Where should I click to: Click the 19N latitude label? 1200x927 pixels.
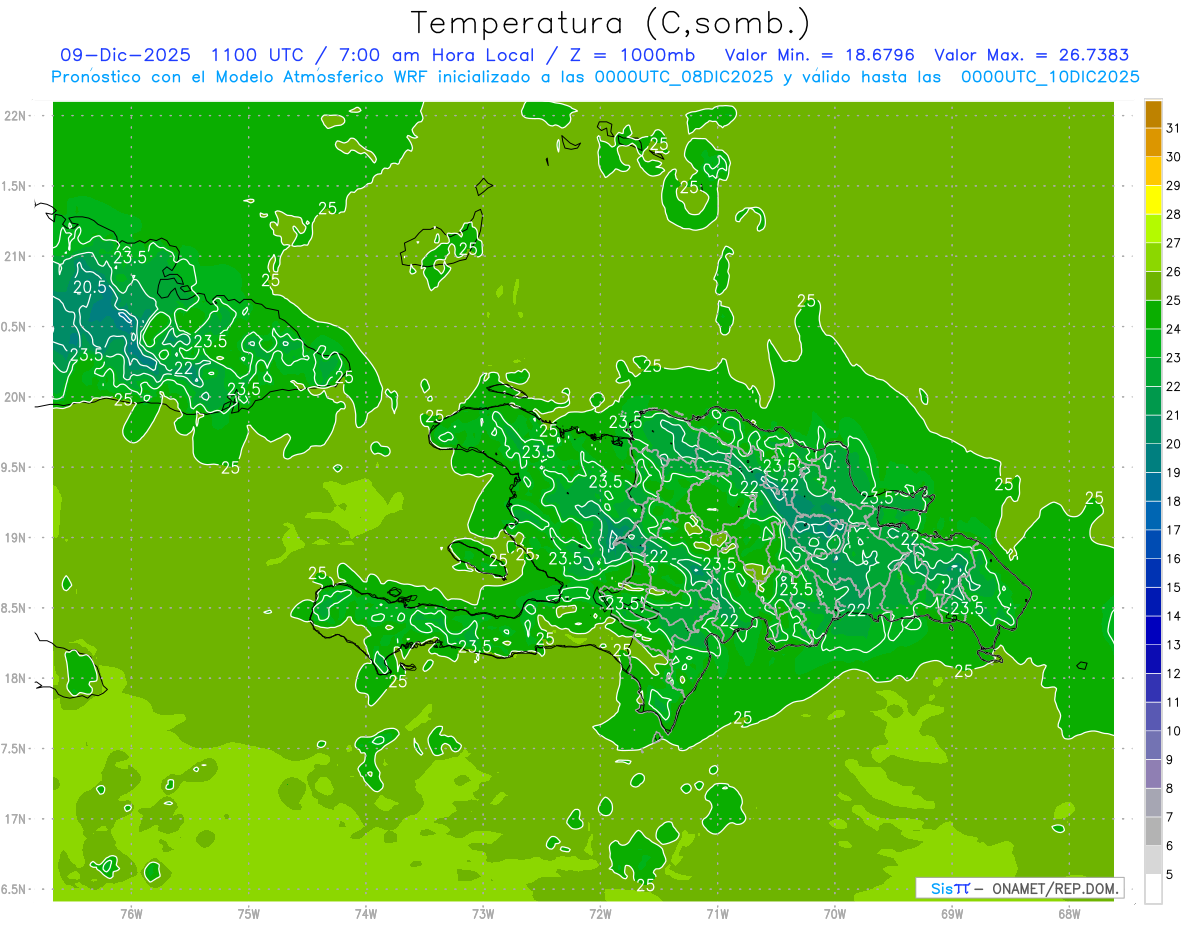15,538
